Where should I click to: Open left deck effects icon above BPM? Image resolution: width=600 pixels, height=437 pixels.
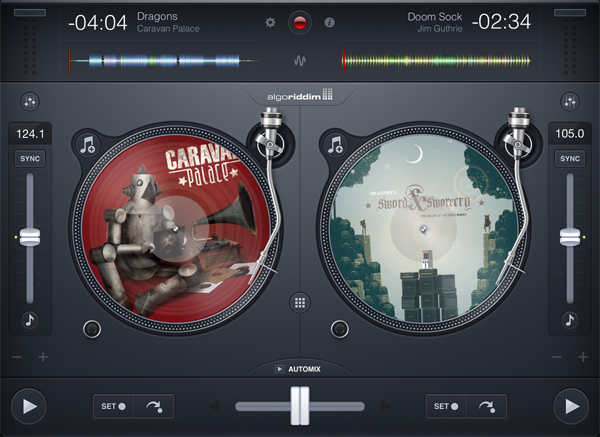click(29, 101)
